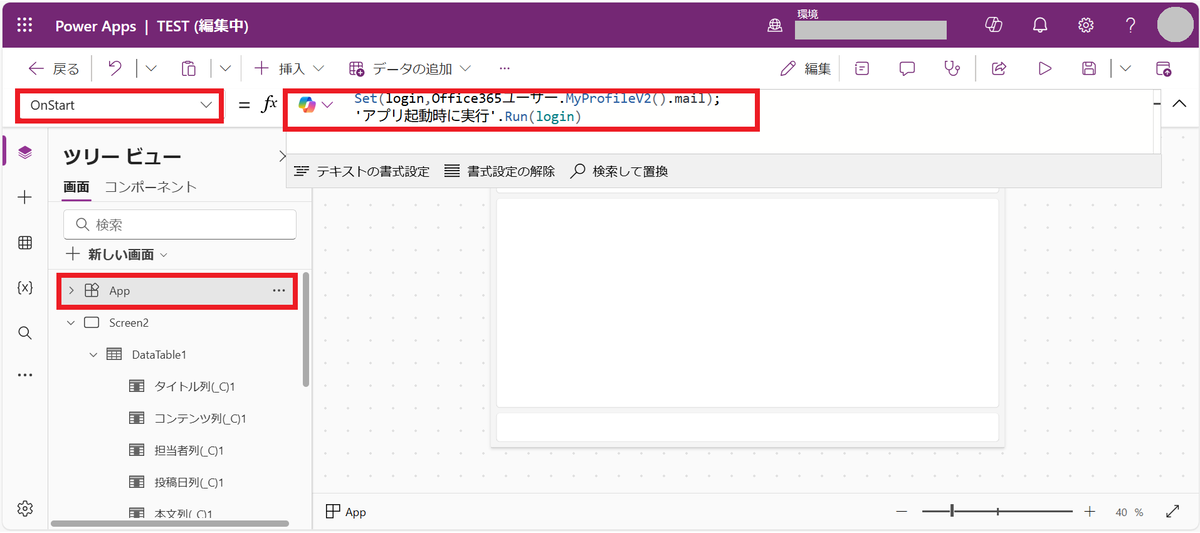Screen dimensions: 1200x533
Task: Open the 挿入 insert dropdown
Action: click(290, 69)
